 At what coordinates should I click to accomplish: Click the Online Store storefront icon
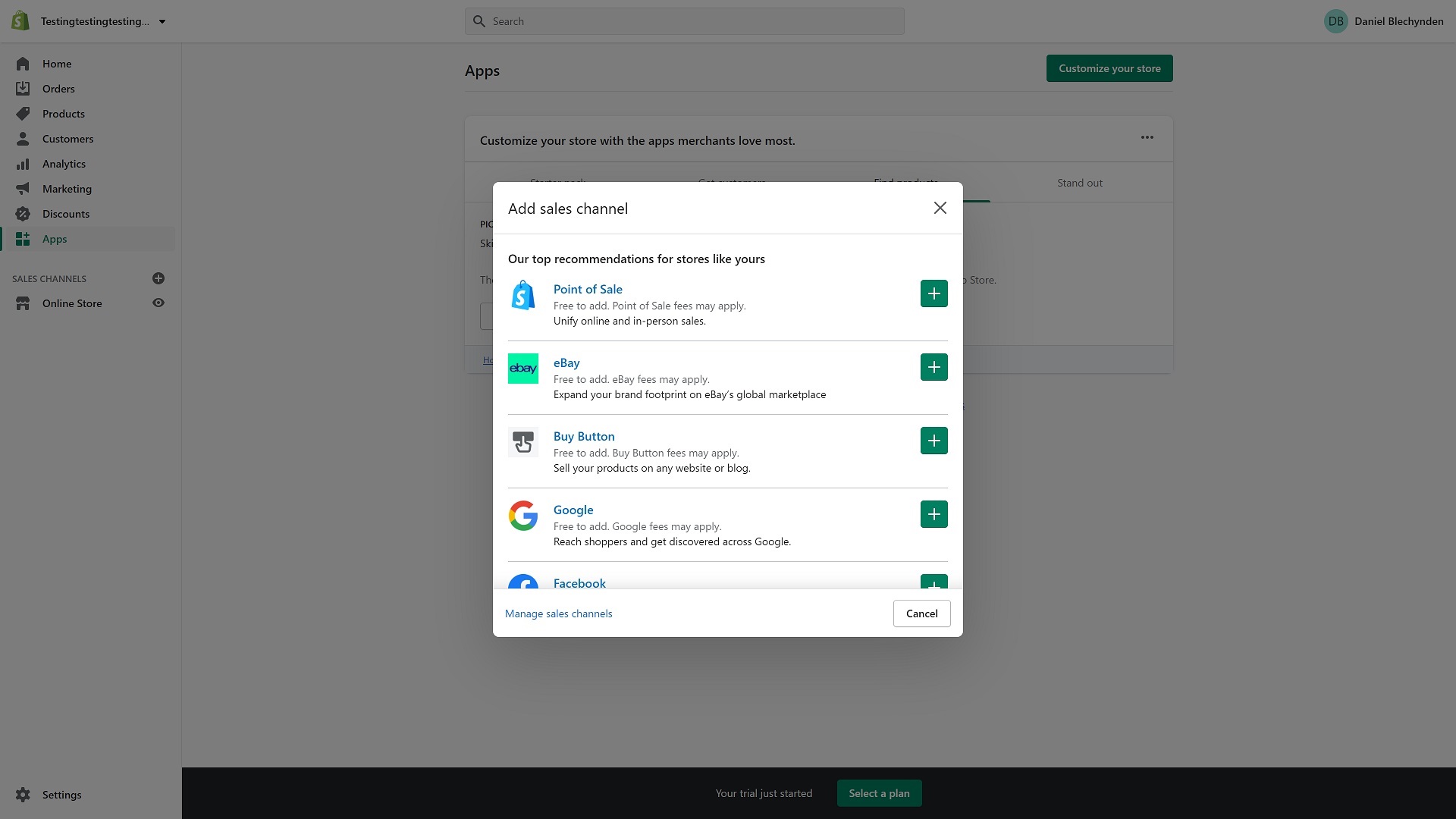click(23, 303)
